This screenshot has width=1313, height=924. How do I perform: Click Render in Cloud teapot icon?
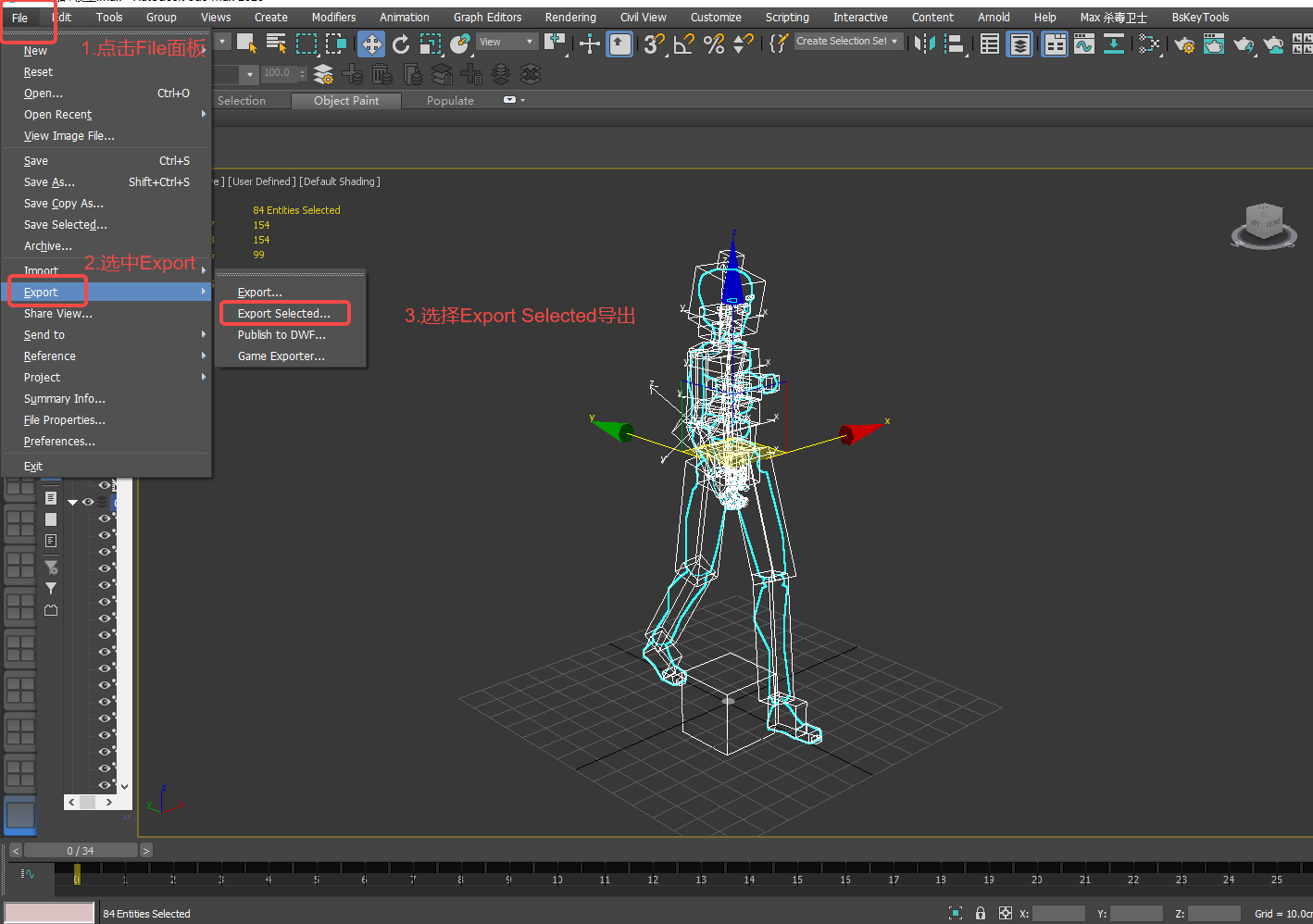click(x=1274, y=44)
